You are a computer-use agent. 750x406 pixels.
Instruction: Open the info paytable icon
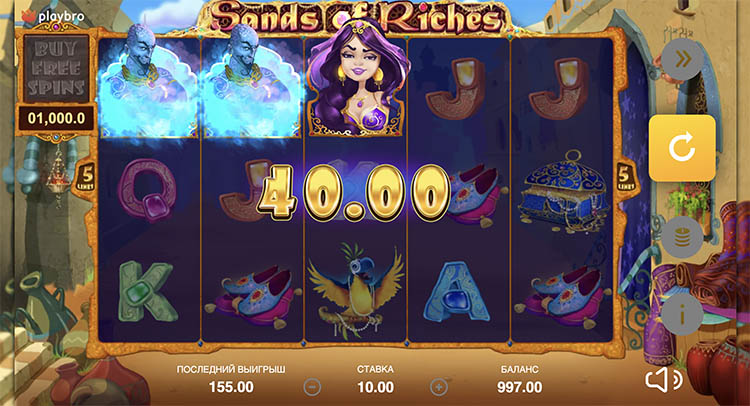[x=683, y=315]
